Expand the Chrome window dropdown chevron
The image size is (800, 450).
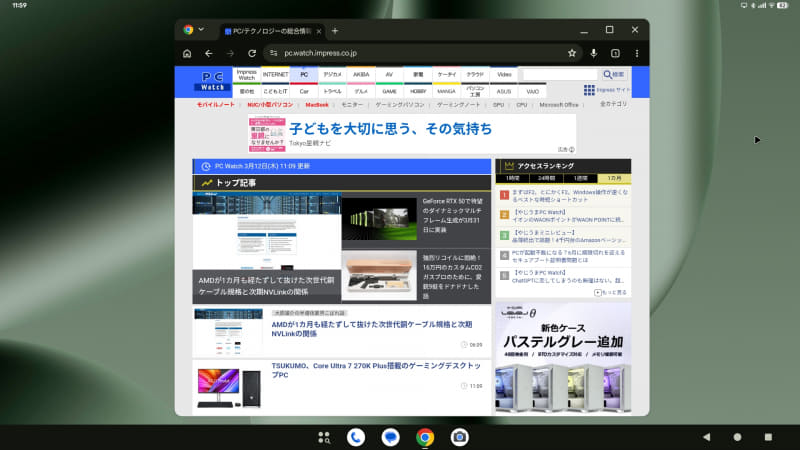pyautogui.click(x=201, y=30)
